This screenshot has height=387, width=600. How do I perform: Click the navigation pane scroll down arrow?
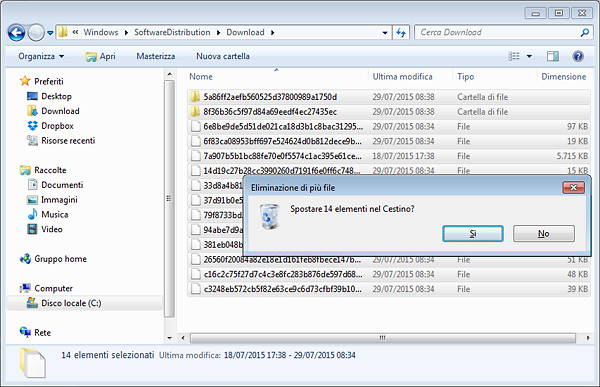click(x=170, y=338)
